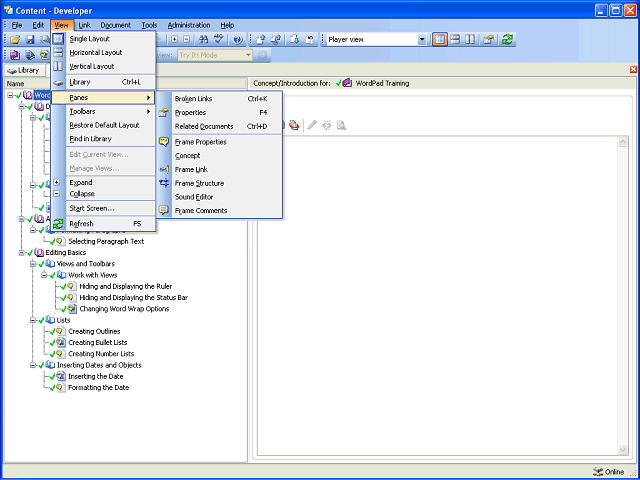Close the pane with the red X
Viewport: 640px width, 480px height.
[x=633, y=69]
